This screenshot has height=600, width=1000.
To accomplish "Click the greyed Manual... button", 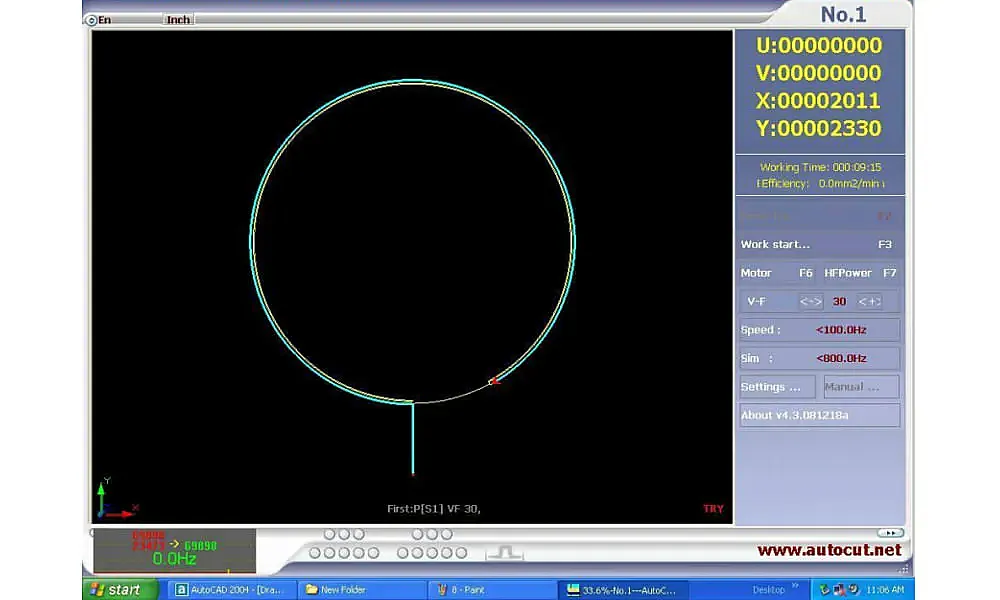I will 861,387.
